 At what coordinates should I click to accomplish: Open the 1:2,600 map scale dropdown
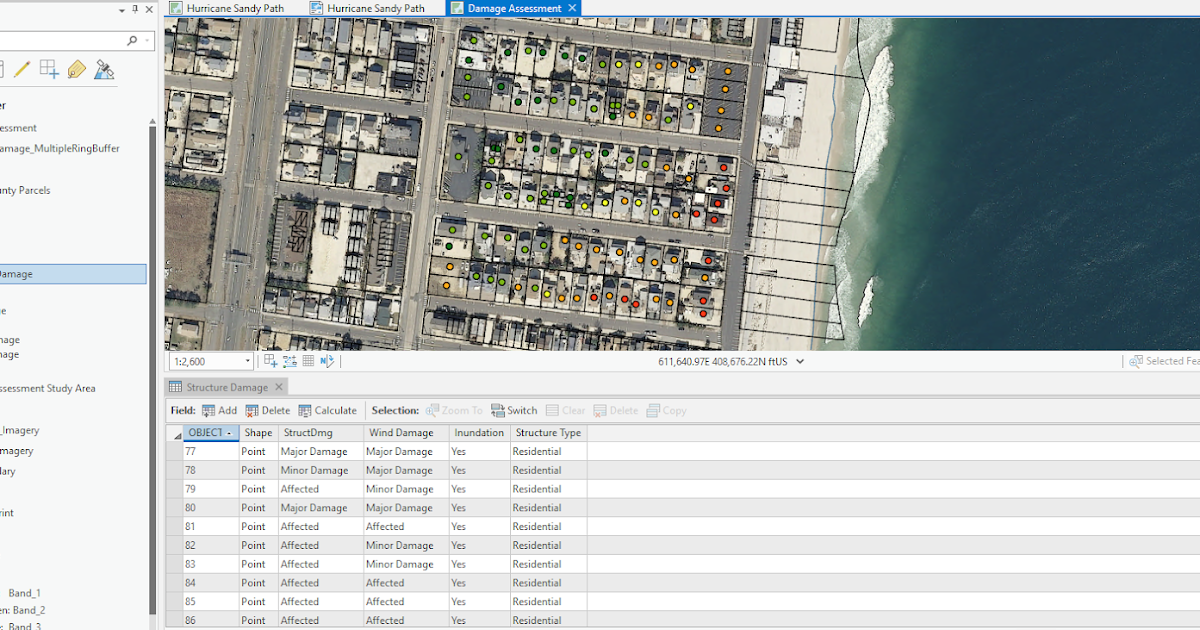246,360
